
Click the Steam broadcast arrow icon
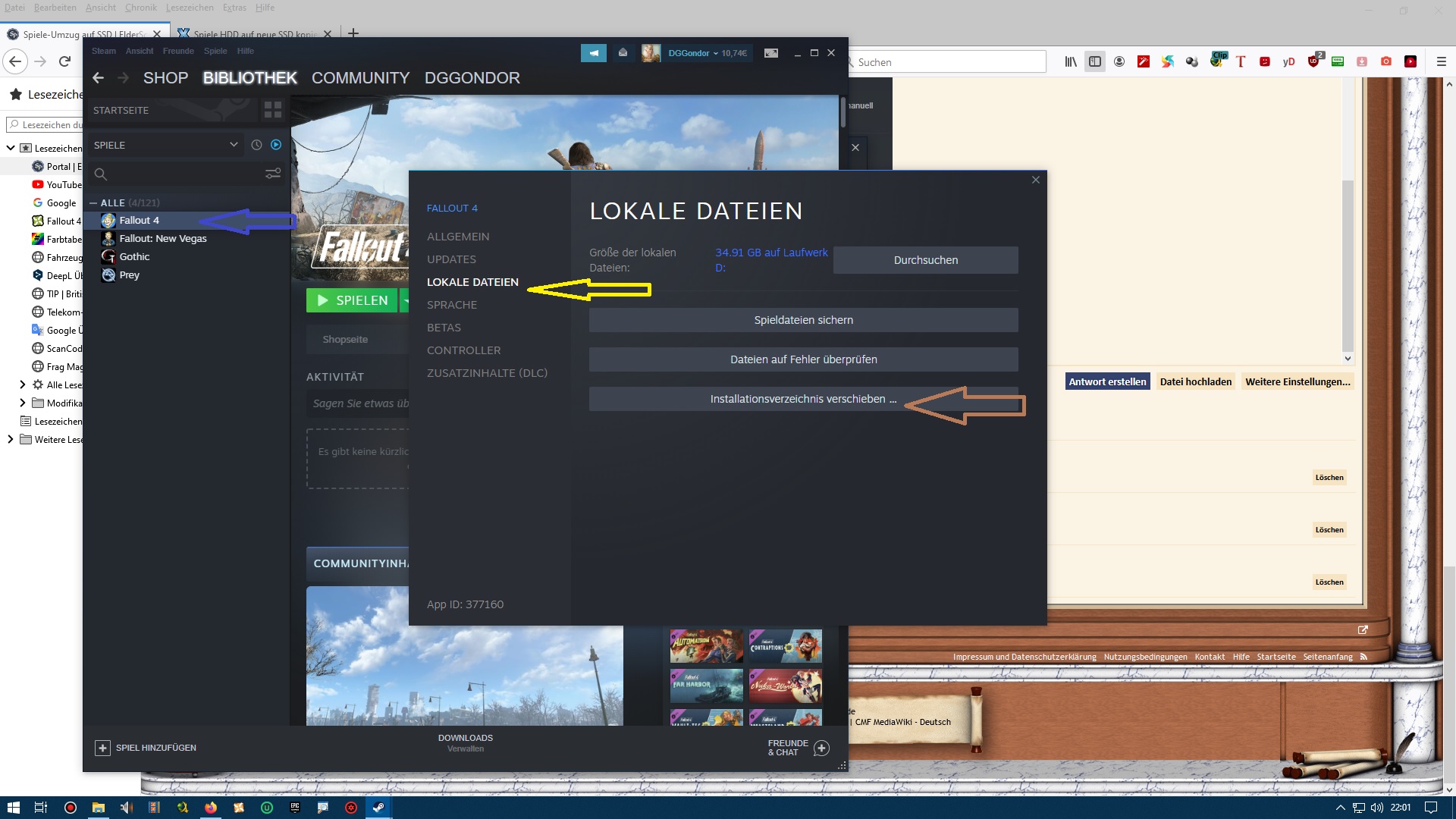coord(594,53)
